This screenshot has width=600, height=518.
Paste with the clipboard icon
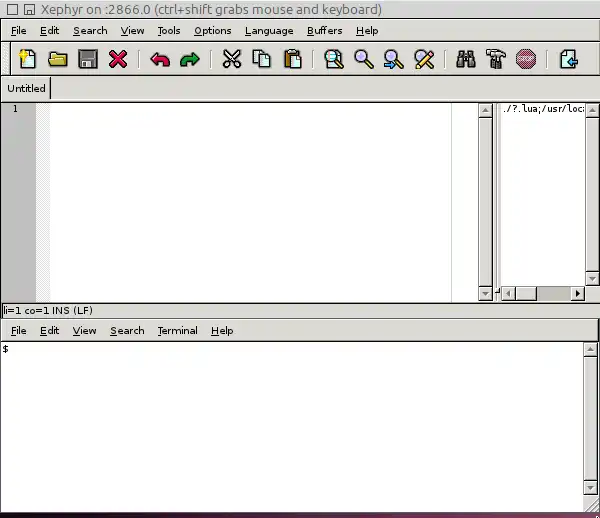pos(293,59)
